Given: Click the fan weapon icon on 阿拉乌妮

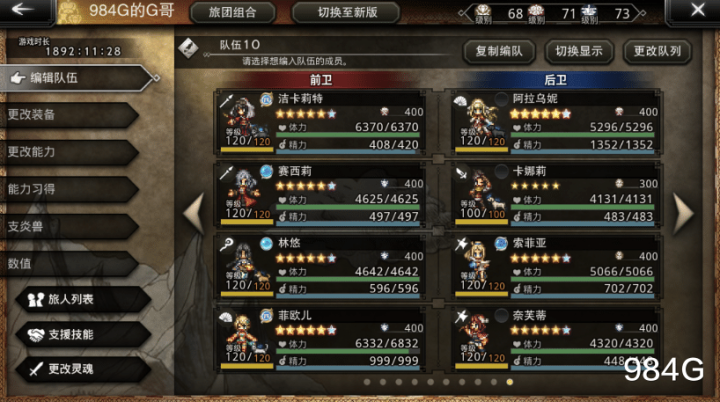Looking at the screenshot, I should 460,102.
